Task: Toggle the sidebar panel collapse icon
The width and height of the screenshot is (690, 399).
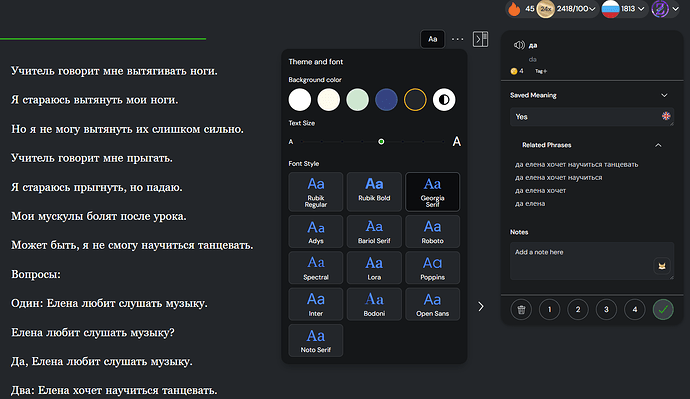Action: coord(480,39)
